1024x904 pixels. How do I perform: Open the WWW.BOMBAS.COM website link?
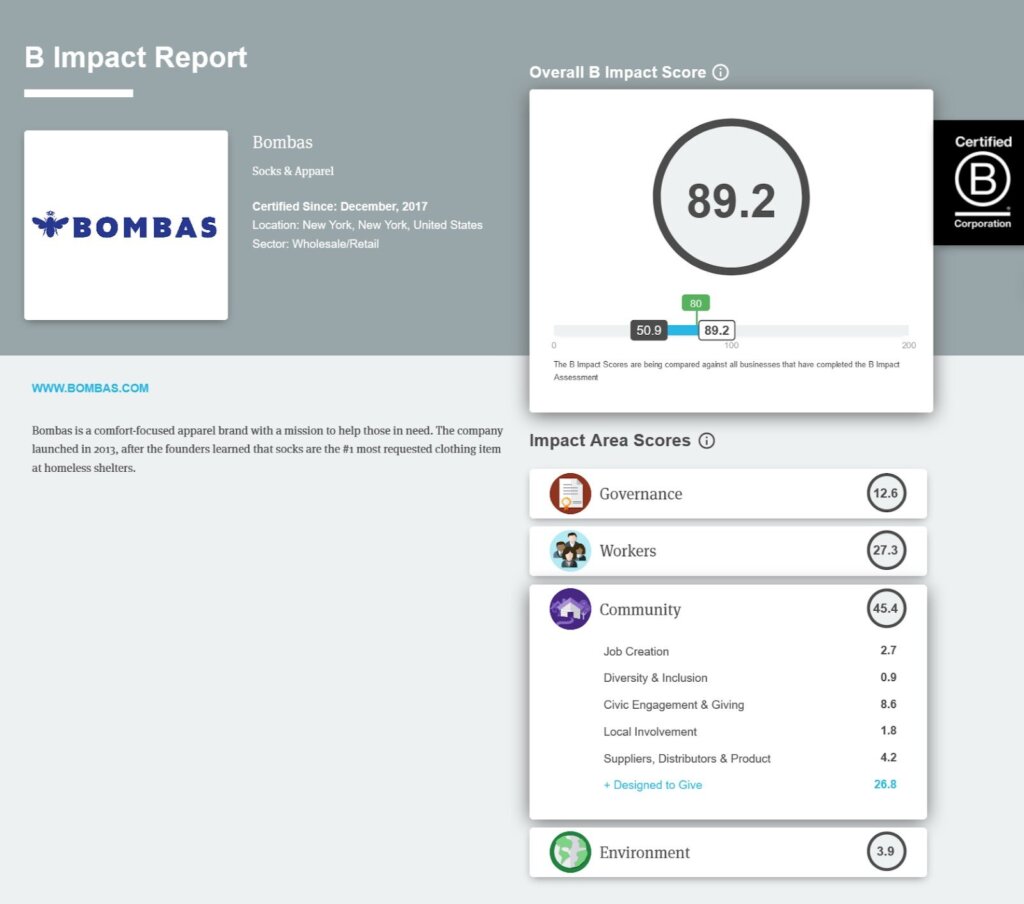[90, 388]
